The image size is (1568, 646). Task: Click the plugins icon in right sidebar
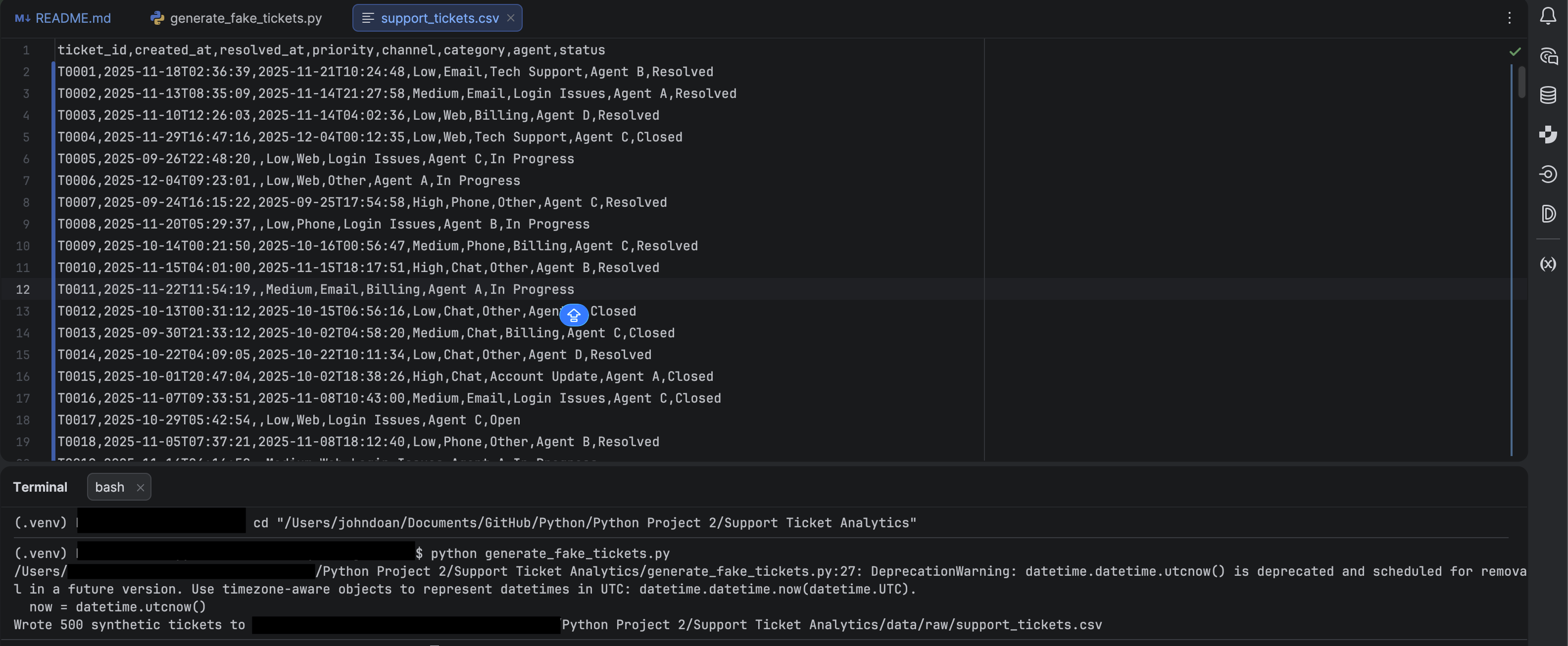click(x=1549, y=135)
